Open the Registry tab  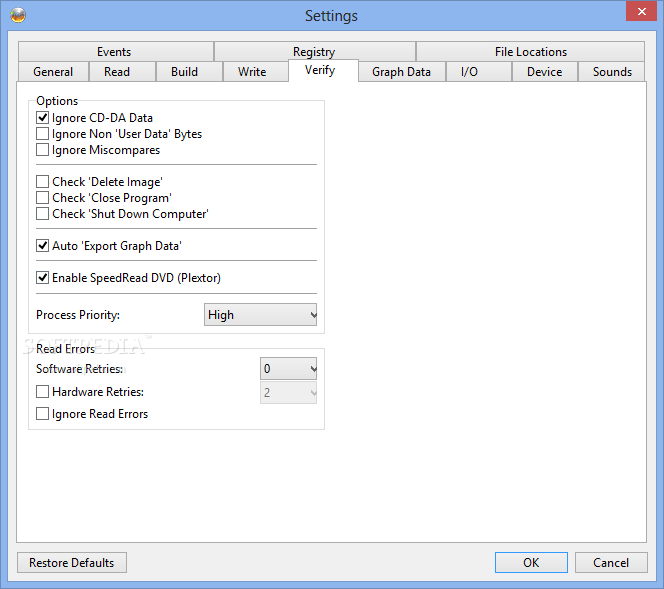coord(314,51)
